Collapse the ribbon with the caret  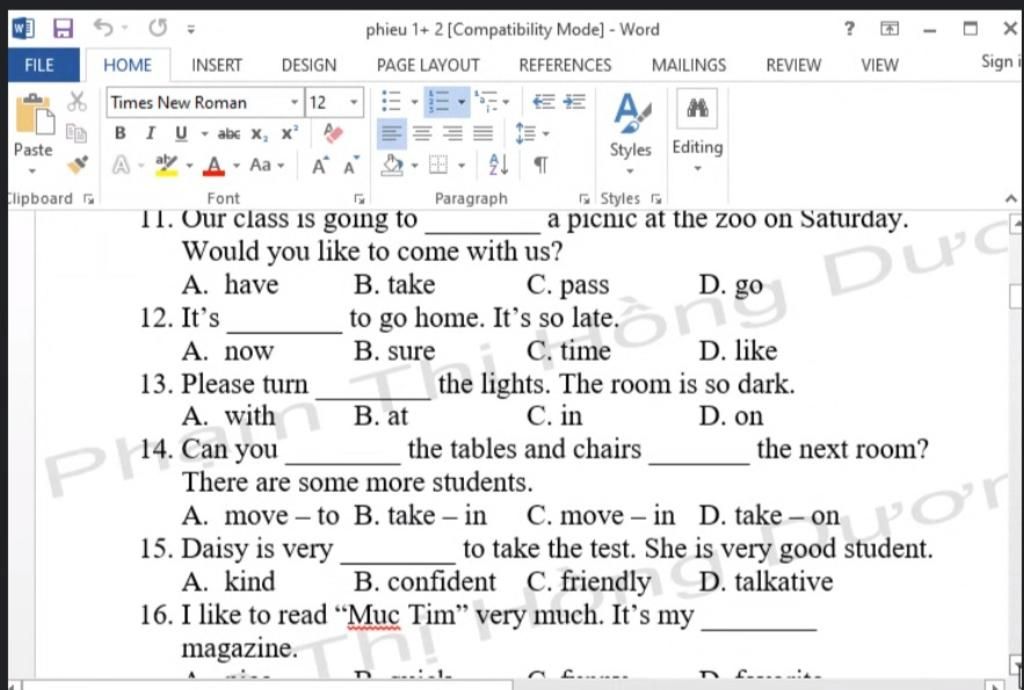tap(1011, 198)
